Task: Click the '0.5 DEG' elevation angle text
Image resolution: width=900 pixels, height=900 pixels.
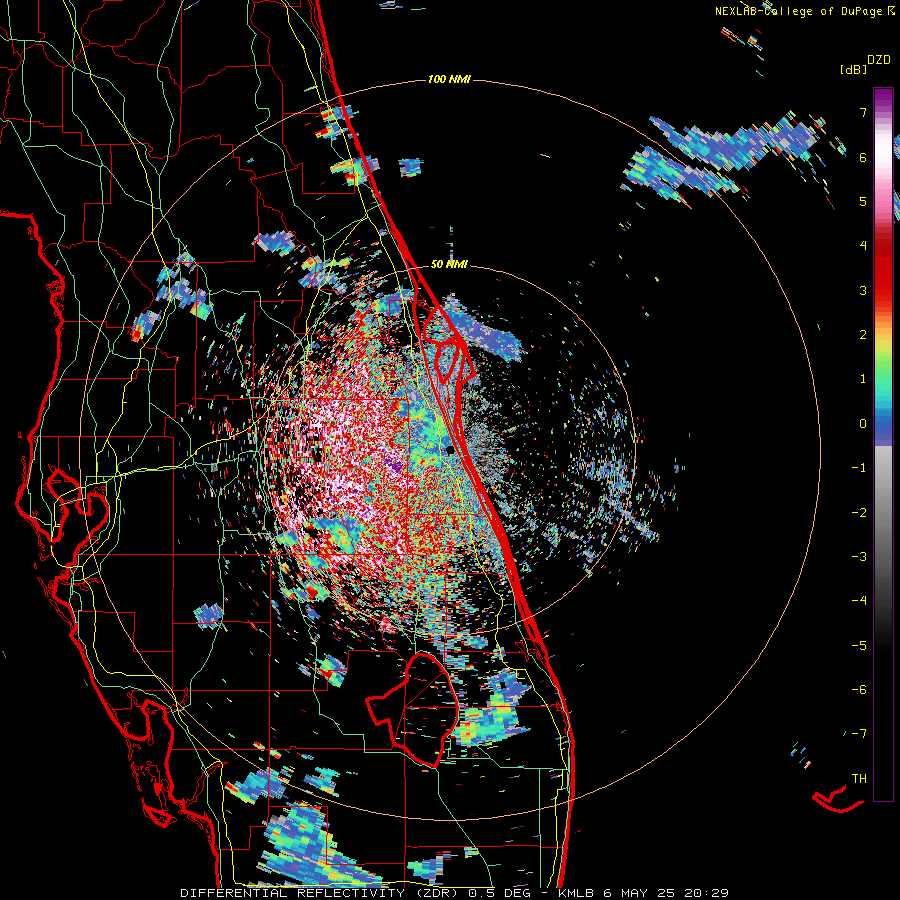Action: pos(501,893)
